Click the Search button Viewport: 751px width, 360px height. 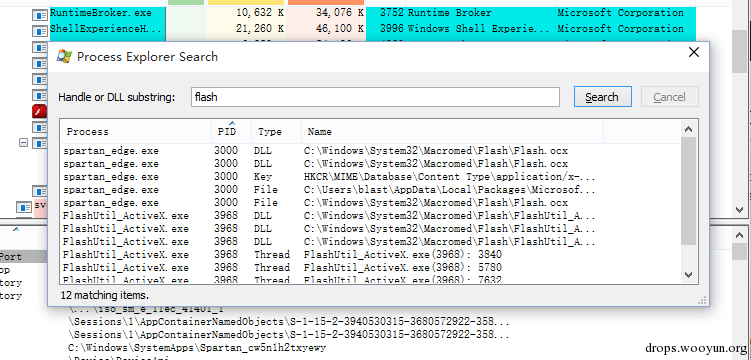(x=603, y=97)
